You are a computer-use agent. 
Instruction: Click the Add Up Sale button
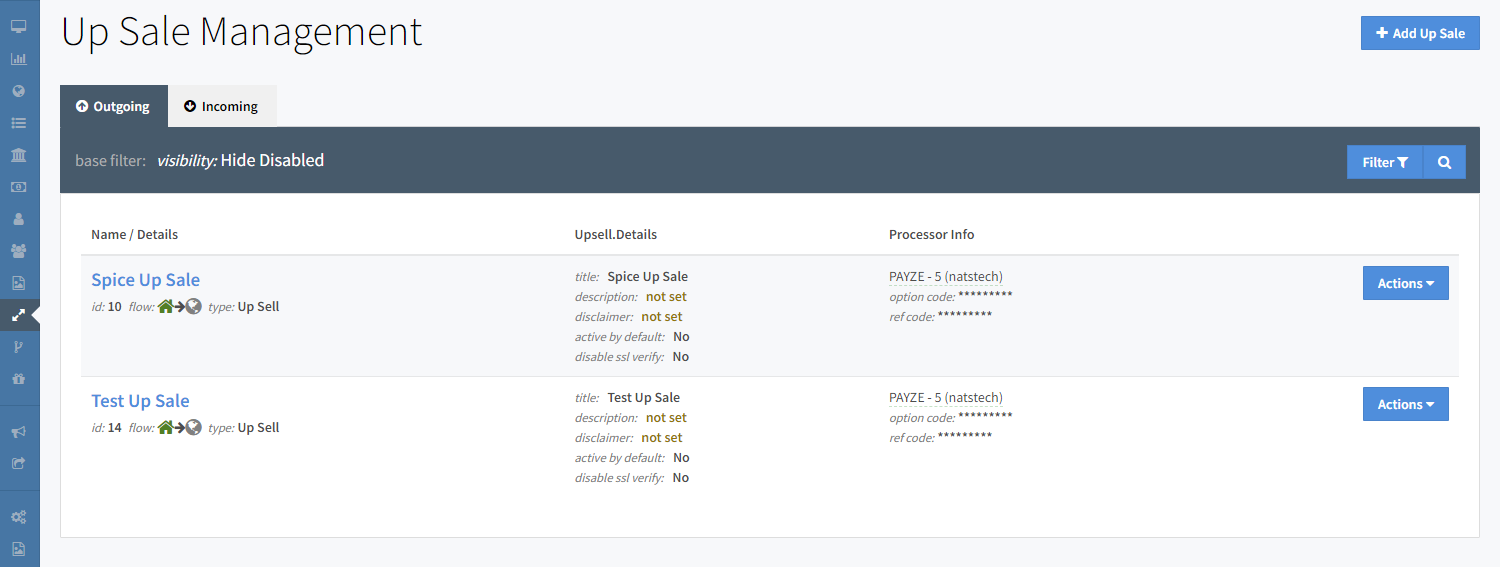1419,33
